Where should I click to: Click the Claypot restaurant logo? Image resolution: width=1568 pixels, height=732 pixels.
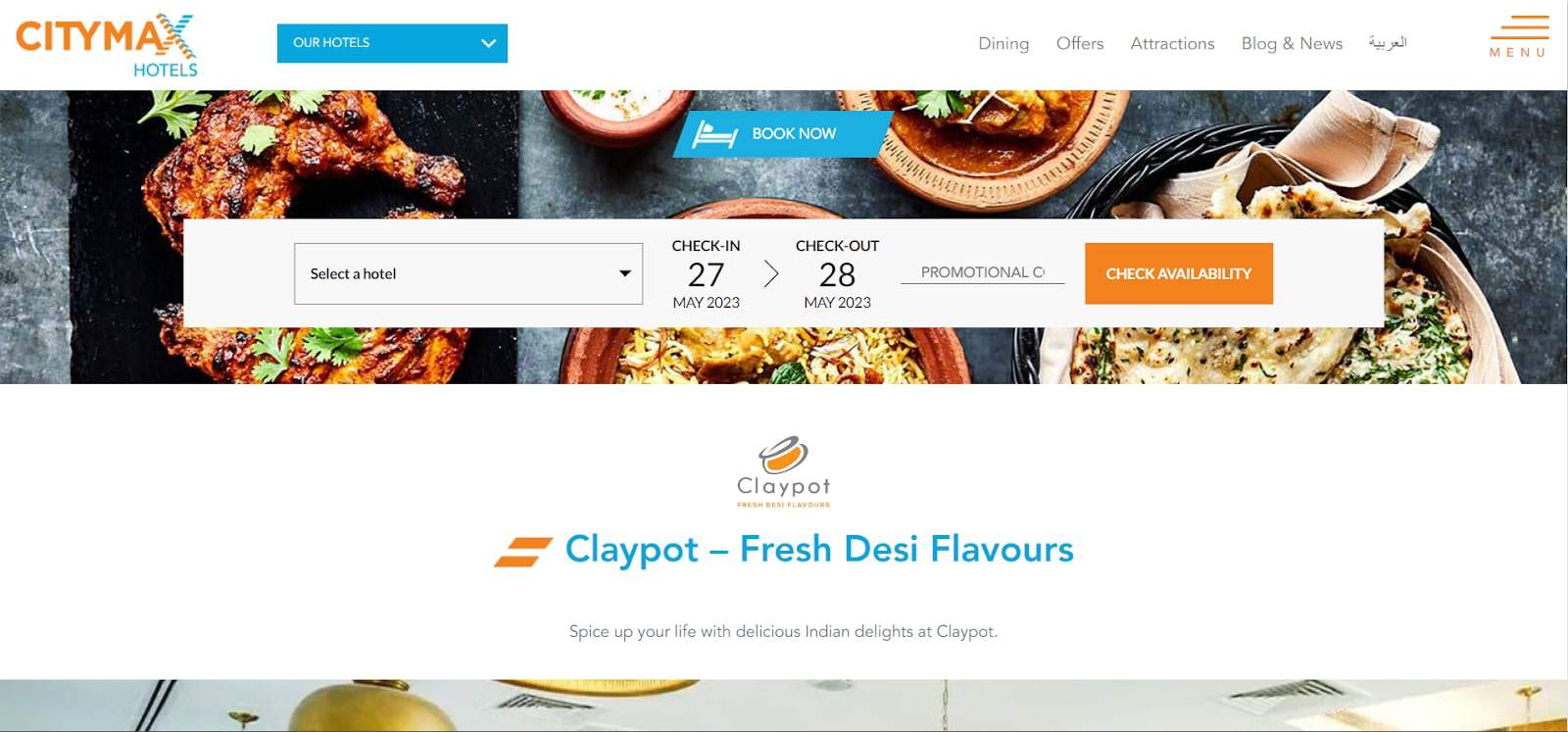(783, 471)
